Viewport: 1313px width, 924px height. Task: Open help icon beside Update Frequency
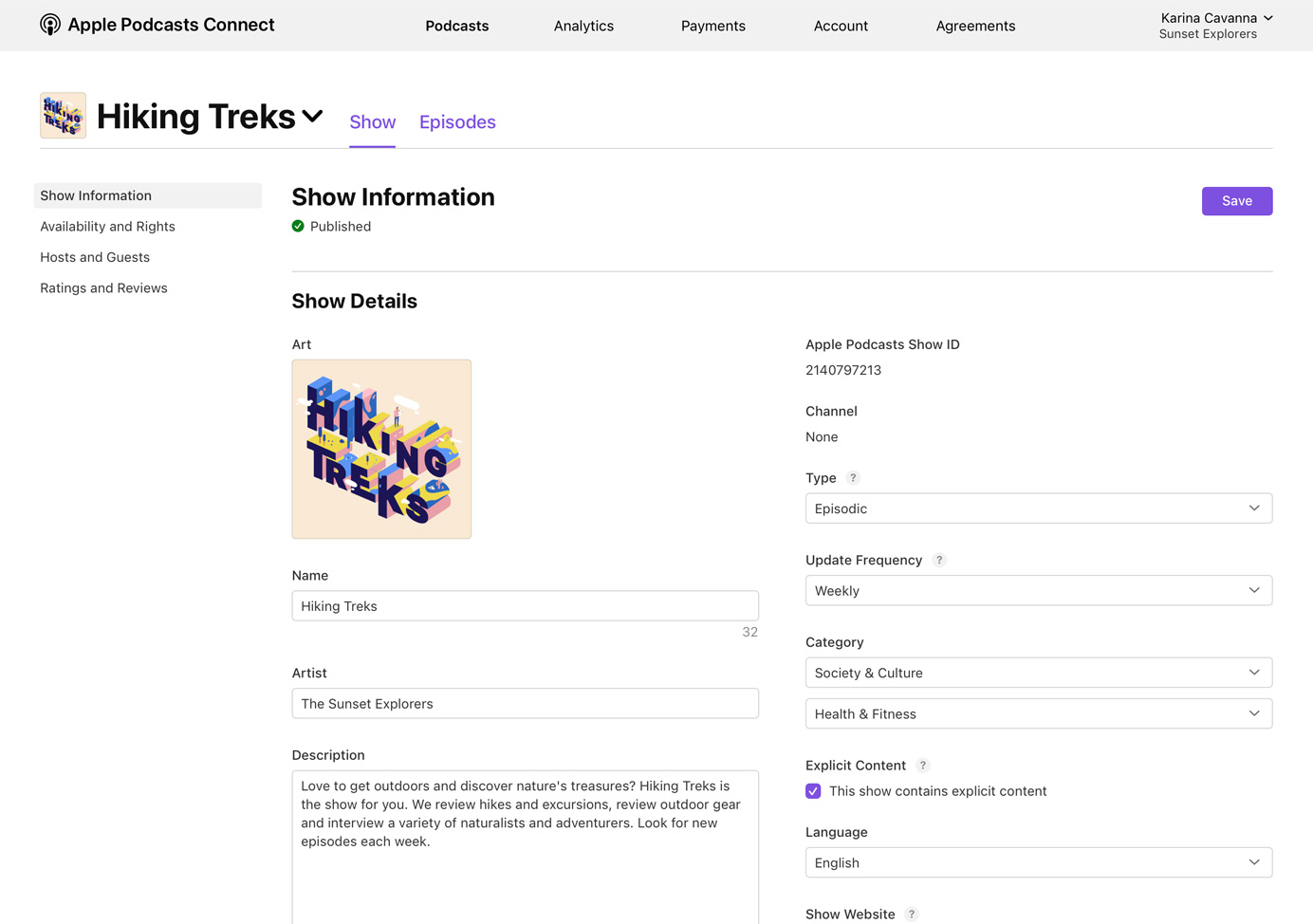click(939, 560)
